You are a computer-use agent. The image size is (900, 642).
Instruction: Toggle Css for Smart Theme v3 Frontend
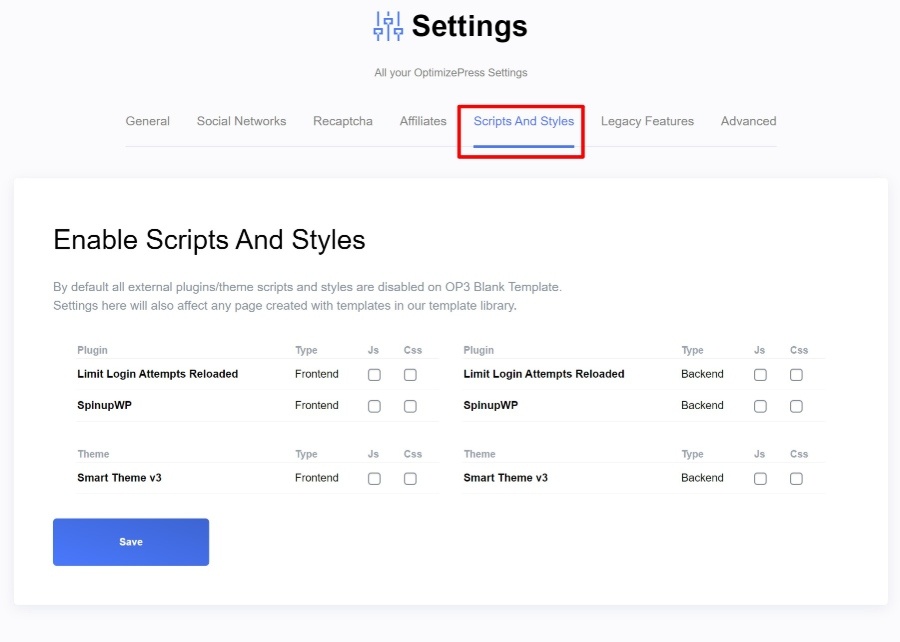click(410, 478)
